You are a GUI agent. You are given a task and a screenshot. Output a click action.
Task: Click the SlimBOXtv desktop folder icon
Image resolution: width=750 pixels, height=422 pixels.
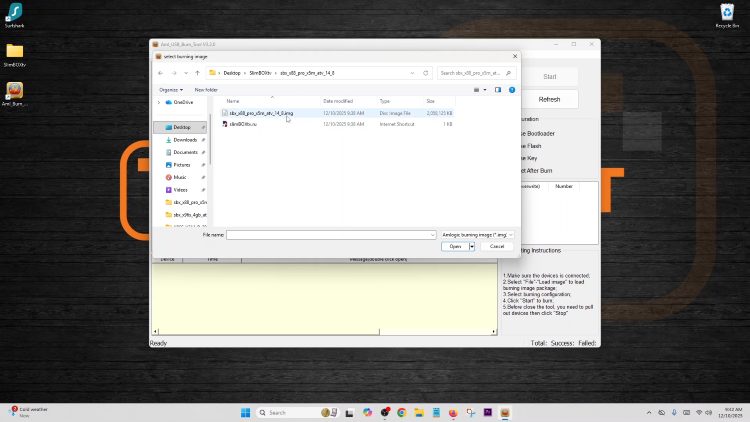click(x=14, y=55)
